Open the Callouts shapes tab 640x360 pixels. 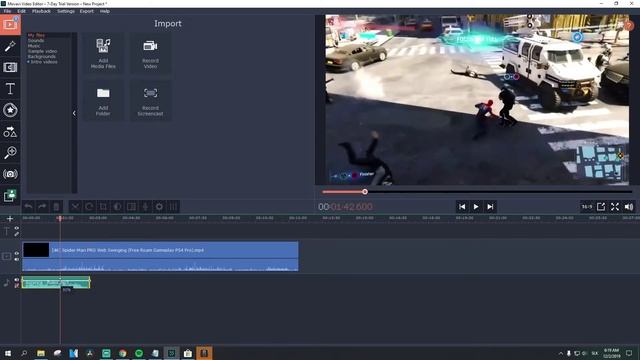[10, 131]
